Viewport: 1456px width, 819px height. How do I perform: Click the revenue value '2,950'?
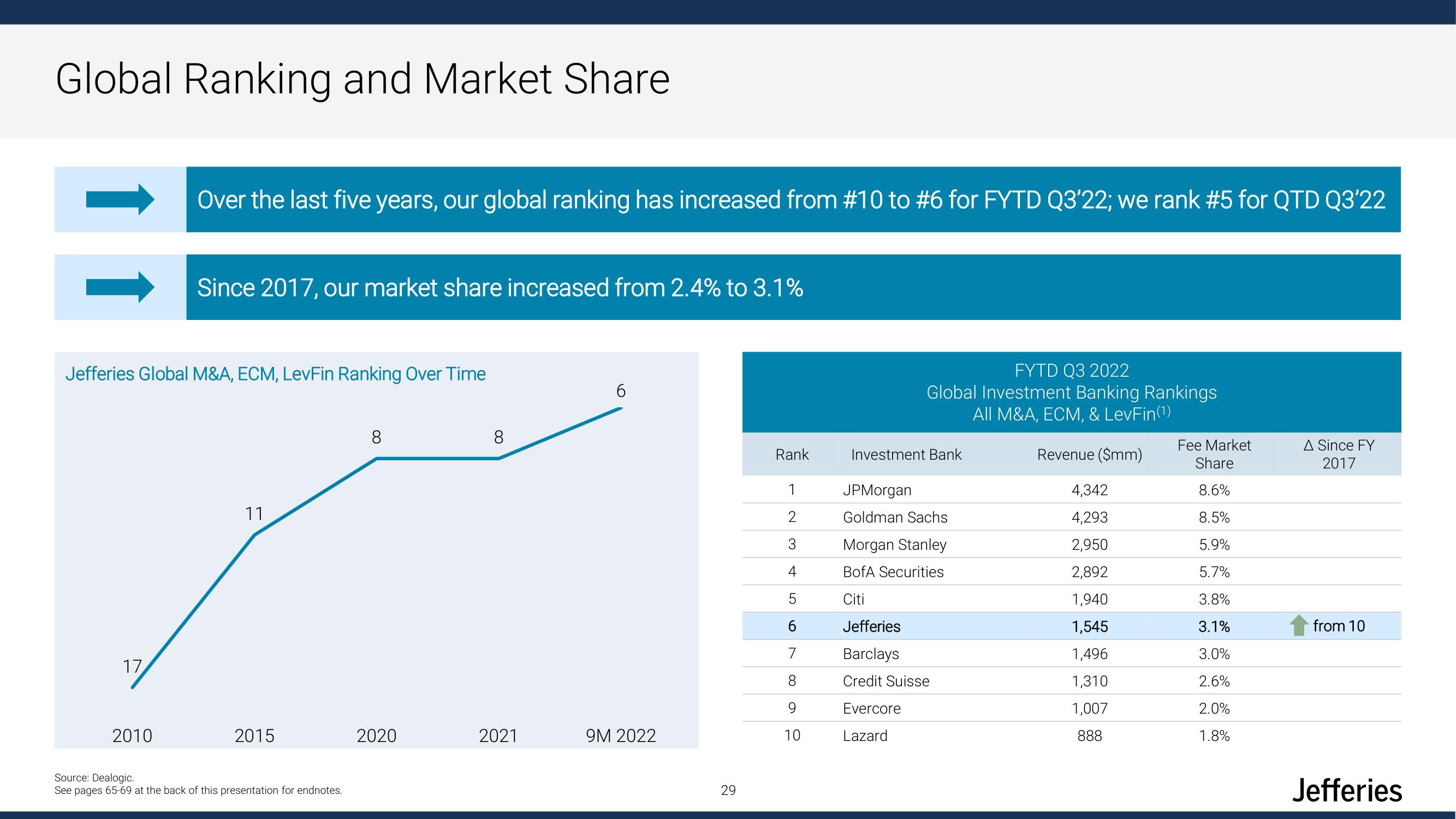[x=1090, y=544]
